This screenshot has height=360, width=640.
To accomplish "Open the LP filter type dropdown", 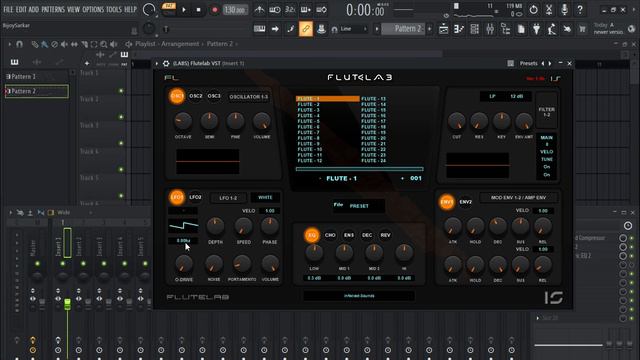I will tap(492, 96).
